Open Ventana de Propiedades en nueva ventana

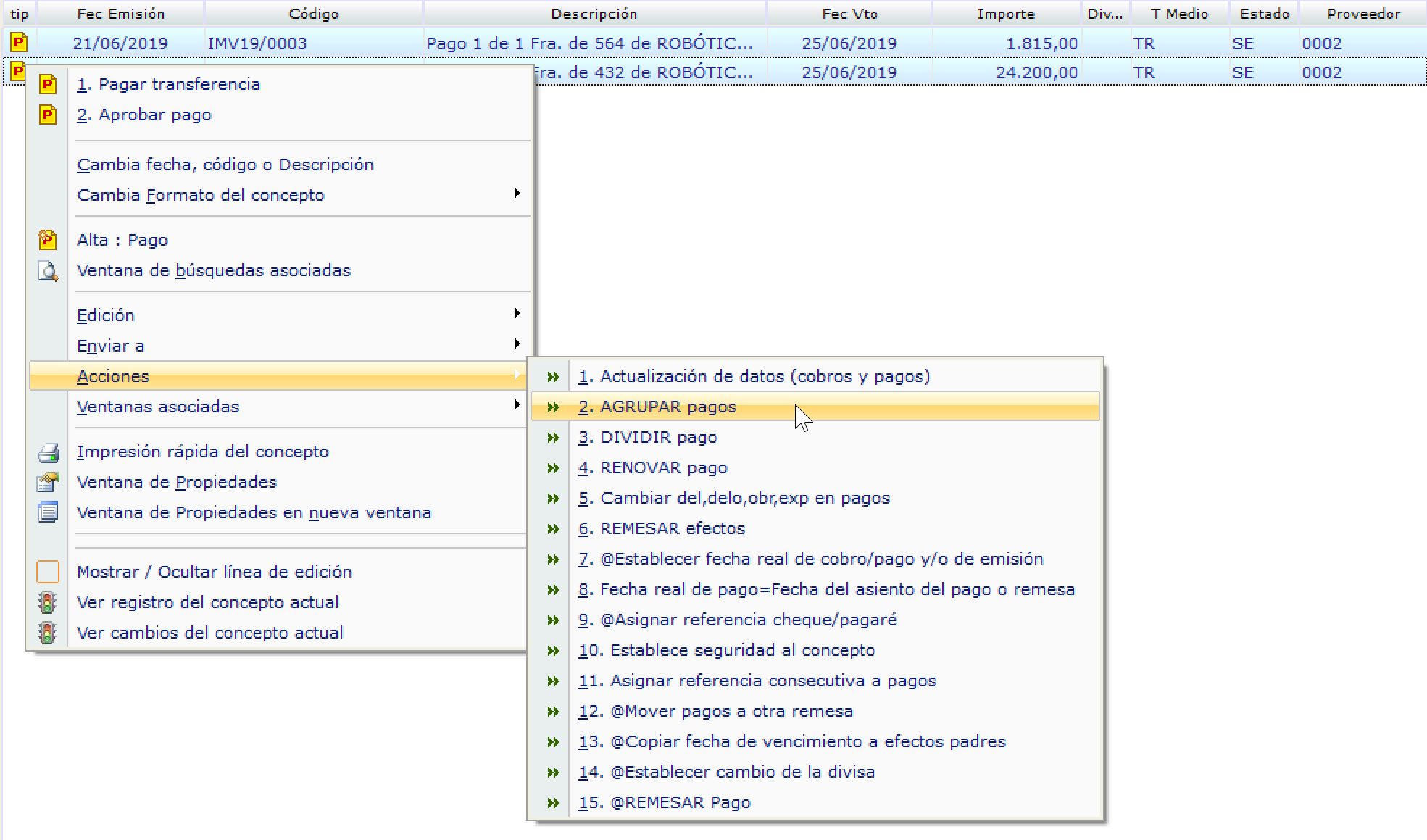click(x=254, y=512)
